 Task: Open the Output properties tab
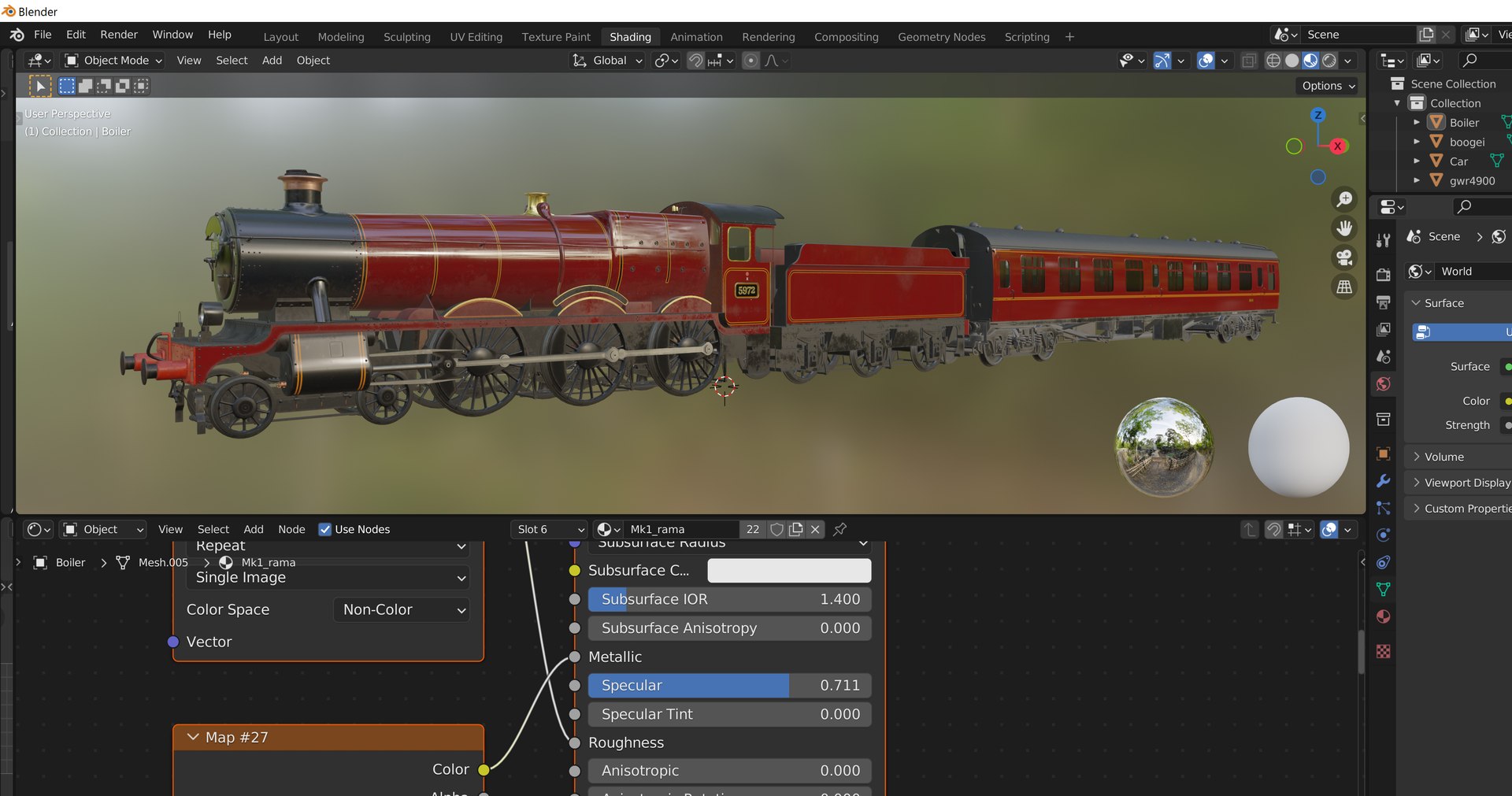coord(1384,302)
